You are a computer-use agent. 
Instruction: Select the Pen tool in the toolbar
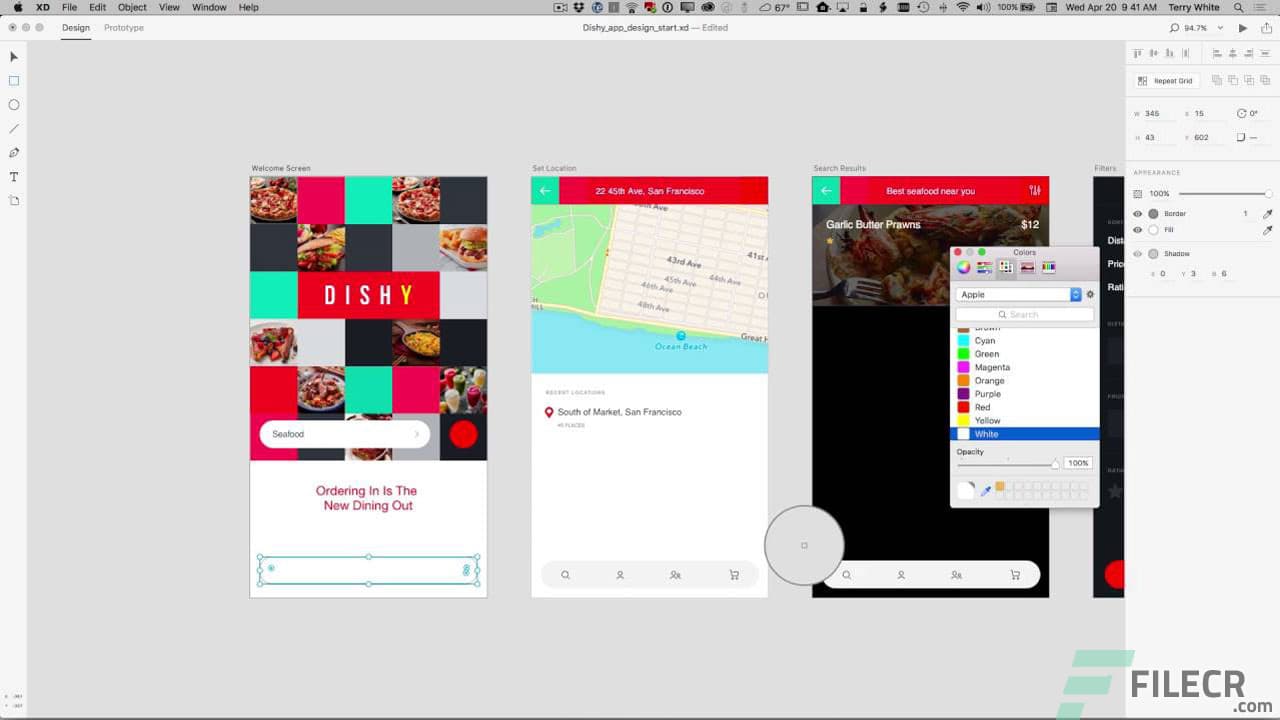pos(13,152)
